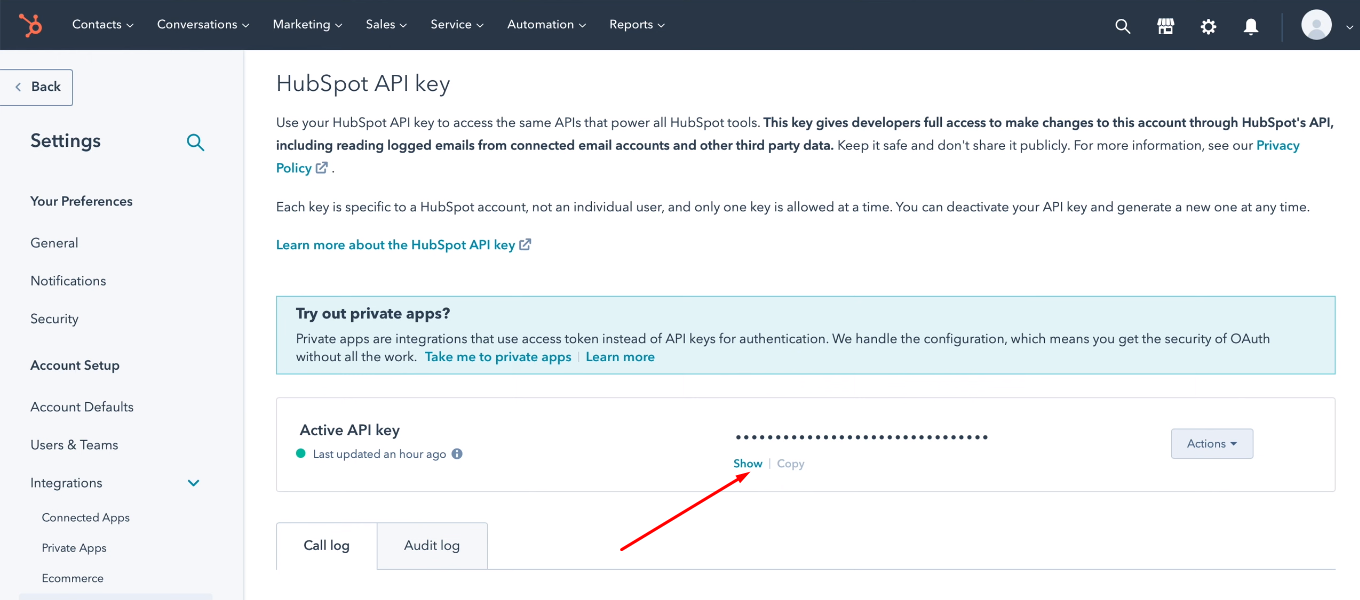Click external-link icon after HubSpot API key link
This screenshot has width=1360, height=600.
pyautogui.click(x=526, y=244)
